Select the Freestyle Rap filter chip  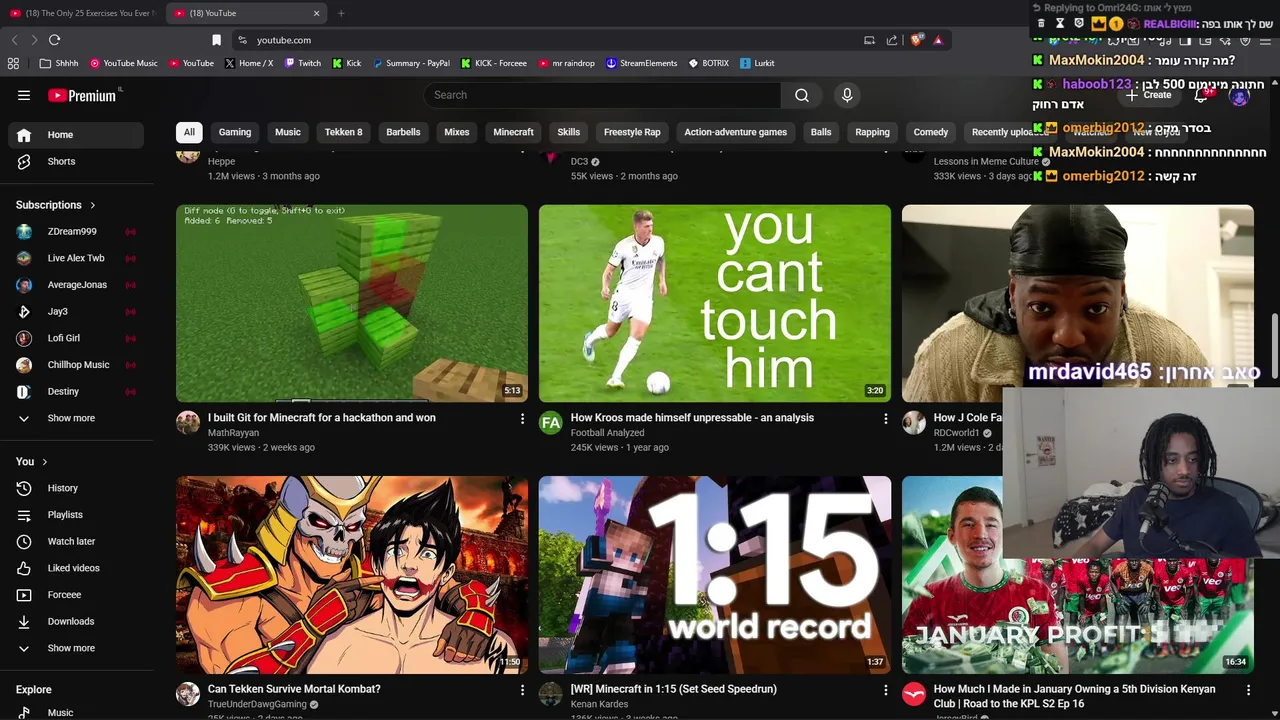pos(632,132)
